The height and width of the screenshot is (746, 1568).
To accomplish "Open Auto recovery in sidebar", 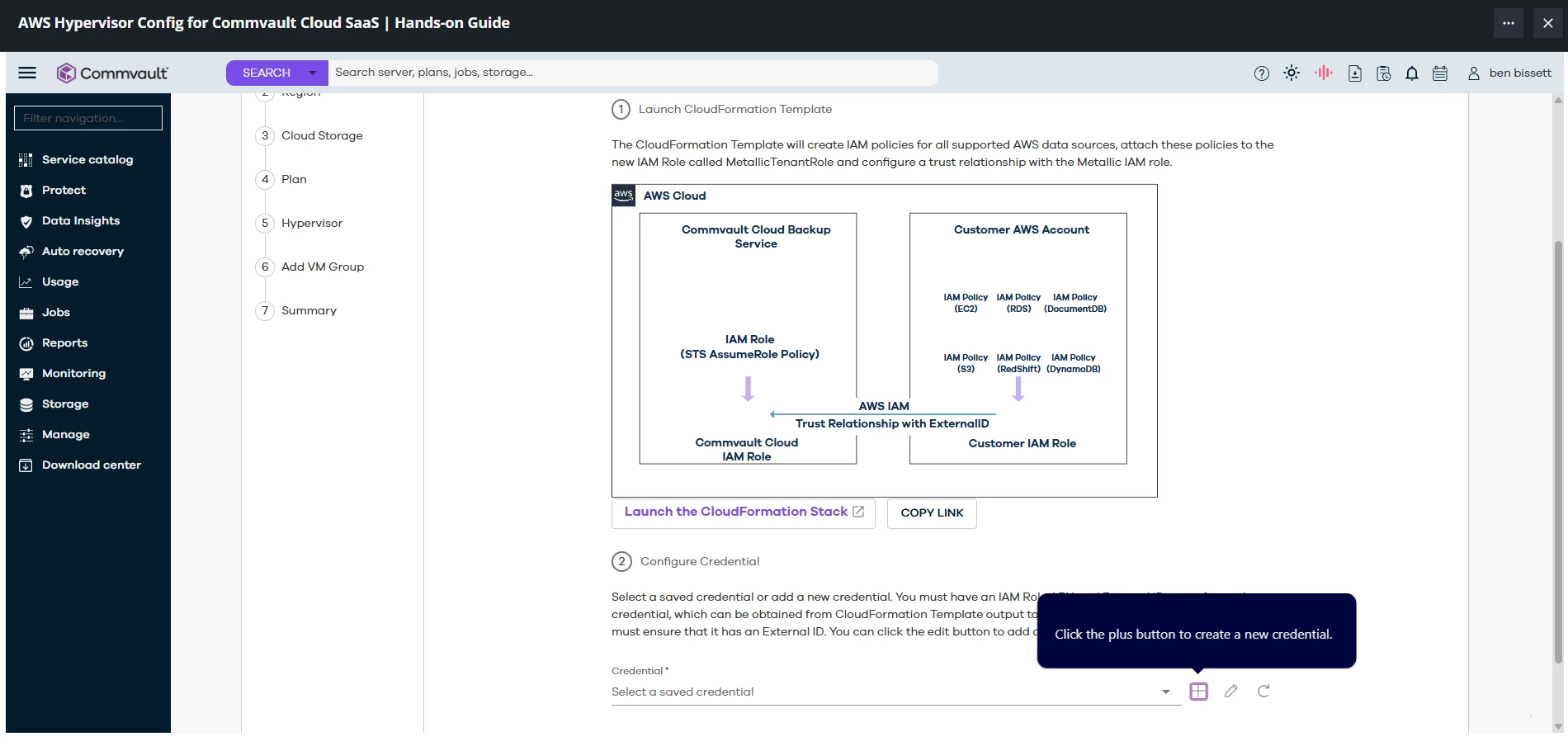I will click(x=83, y=251).
